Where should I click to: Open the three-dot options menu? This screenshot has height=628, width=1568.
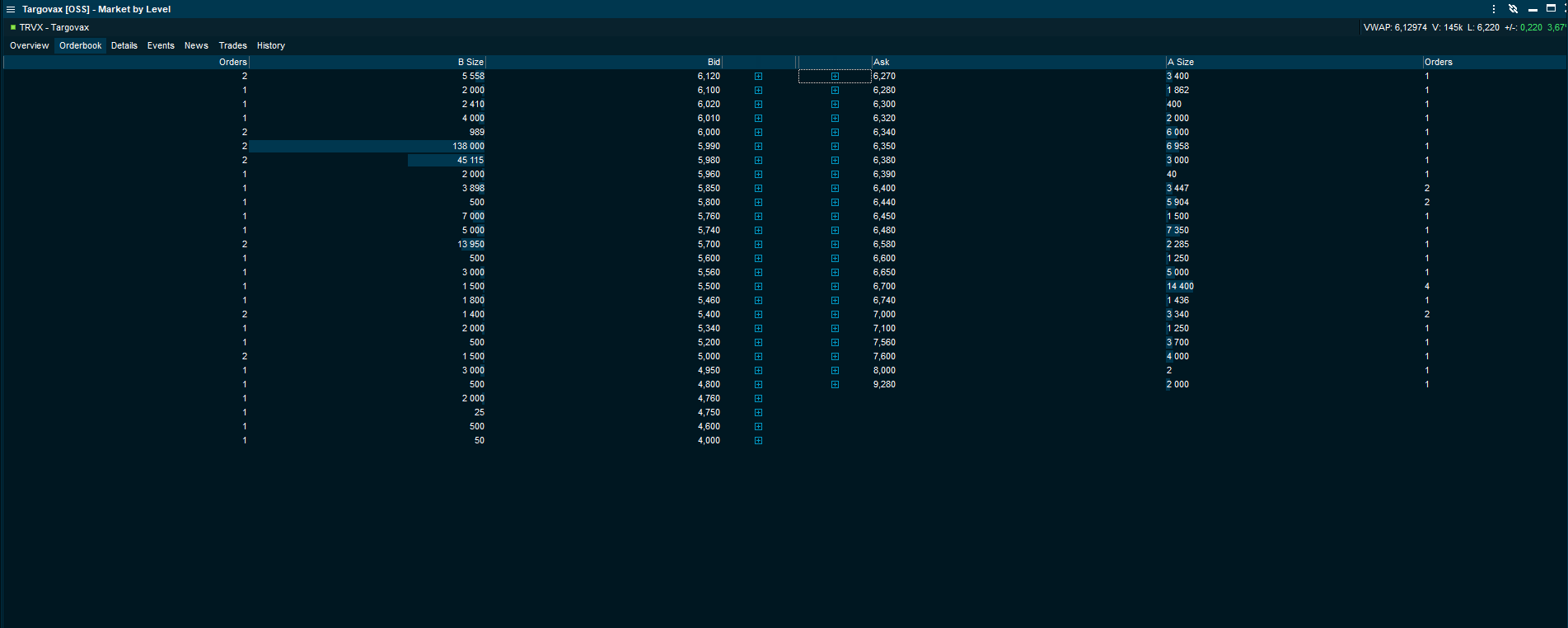[1494, 9]
